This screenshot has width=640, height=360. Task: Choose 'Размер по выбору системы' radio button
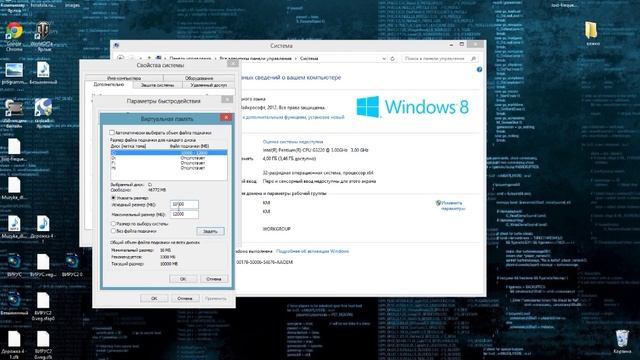tap(113, 224)
